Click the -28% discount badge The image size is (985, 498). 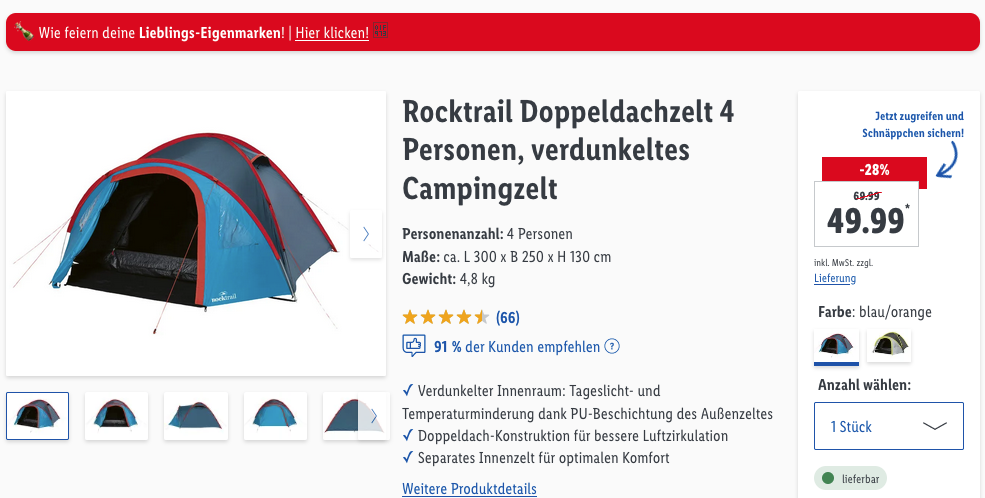coord(873,169)
